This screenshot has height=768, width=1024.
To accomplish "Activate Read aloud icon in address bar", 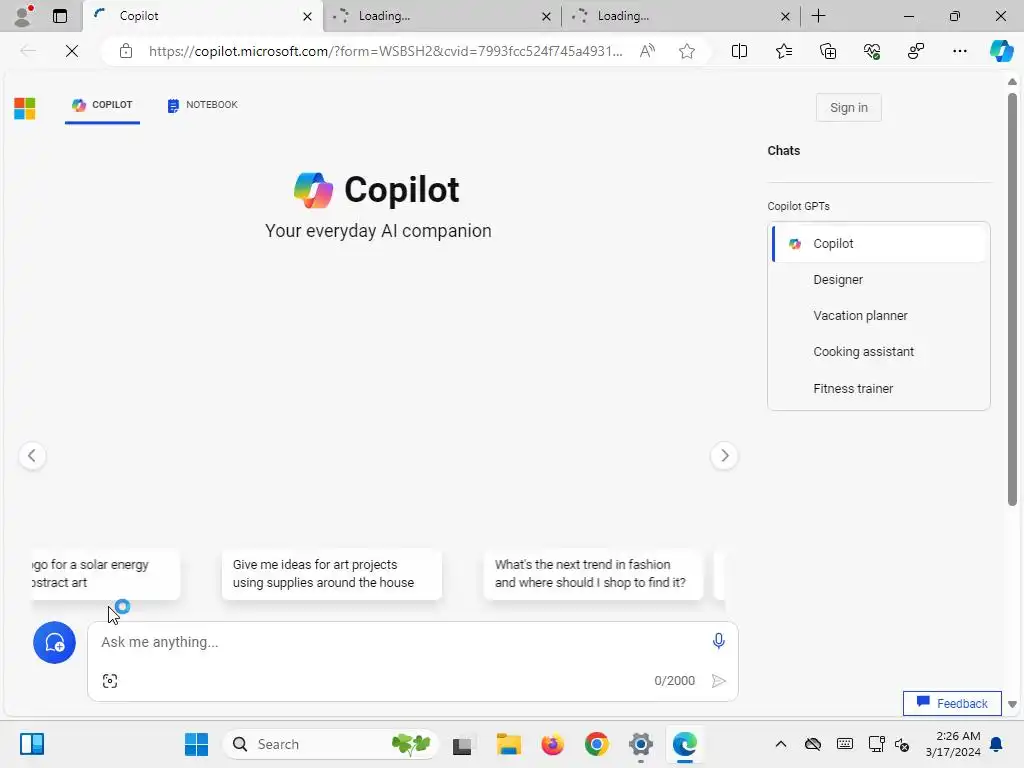I will 647,51.
